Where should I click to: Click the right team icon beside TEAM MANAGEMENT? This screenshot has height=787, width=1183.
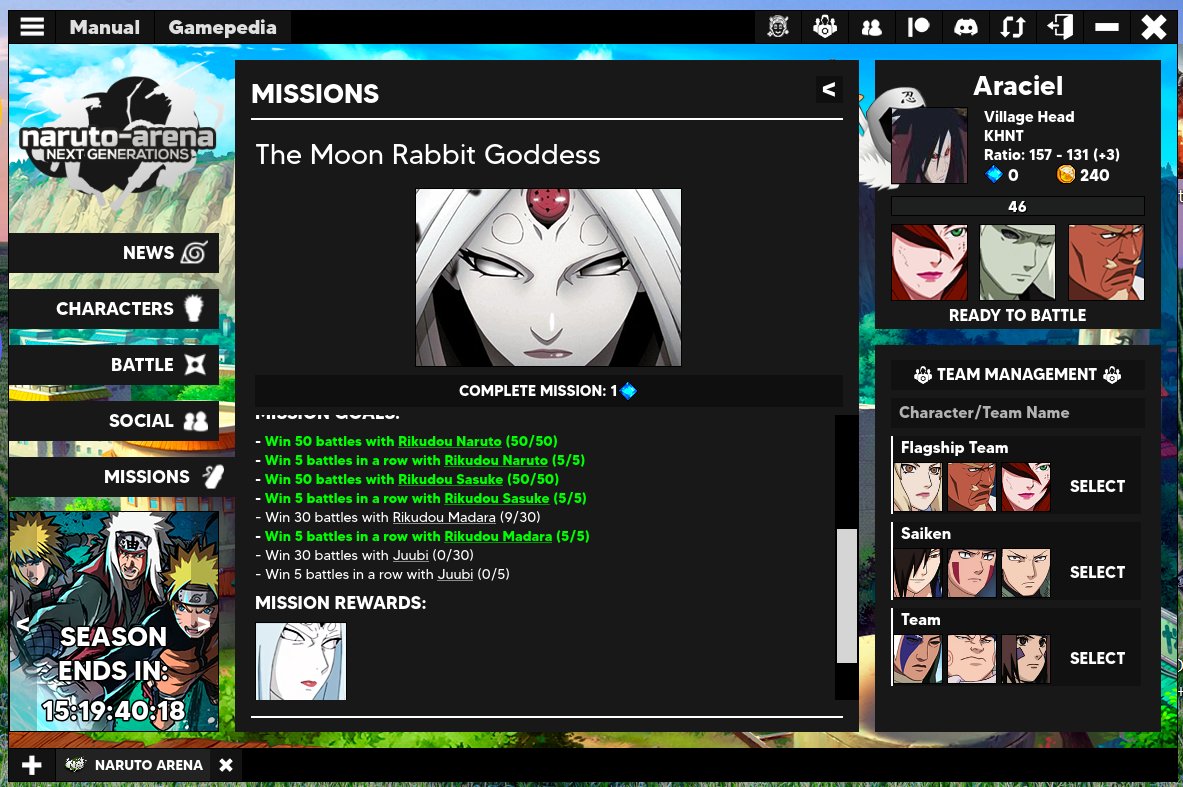pos(1111,375)
